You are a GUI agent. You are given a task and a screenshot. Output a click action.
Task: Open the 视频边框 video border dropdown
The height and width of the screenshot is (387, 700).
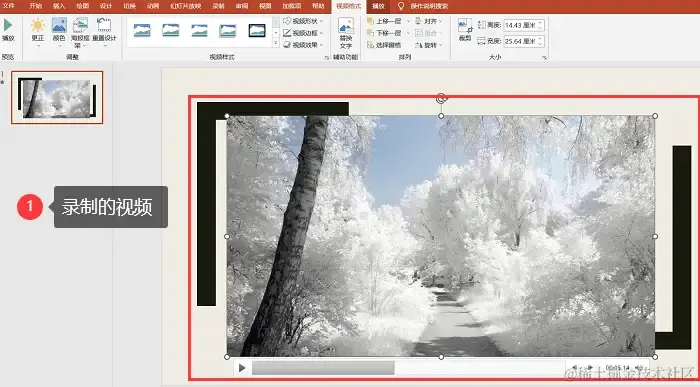(x=303, y=33)
